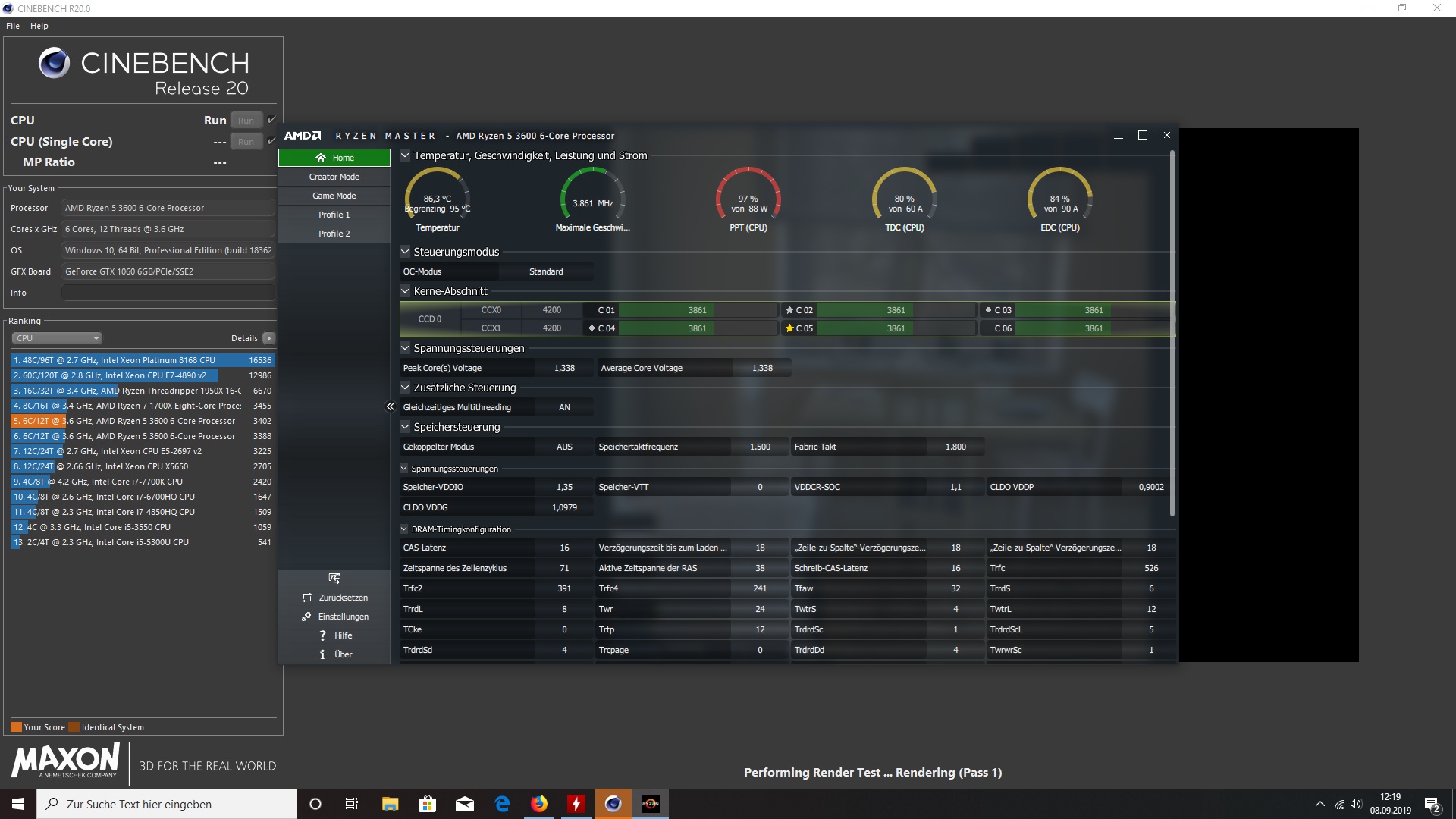Open the File menu

coord(13,26)
